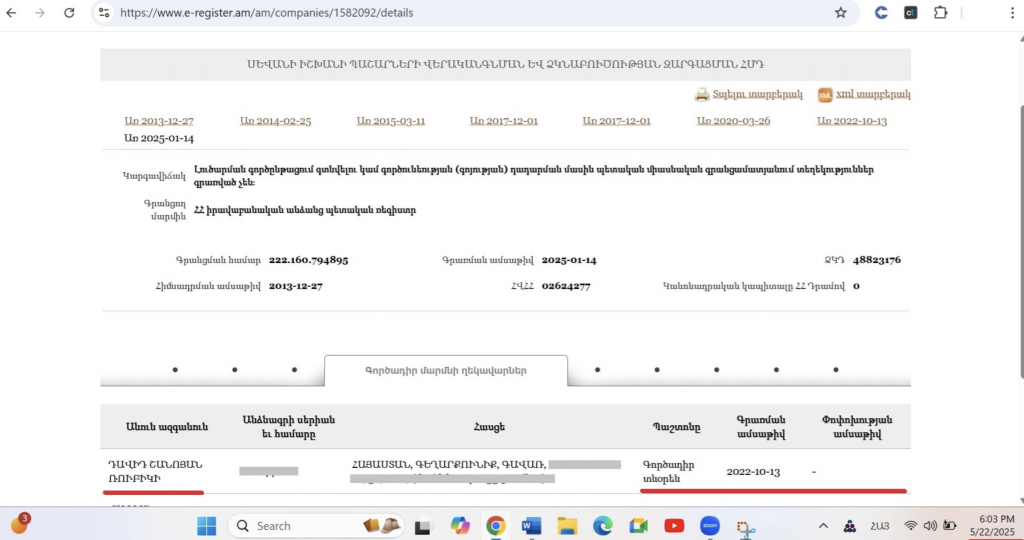Open the site information icon in address bar
The width and height of the screenshot is (1024, 540).
point(104,13)
